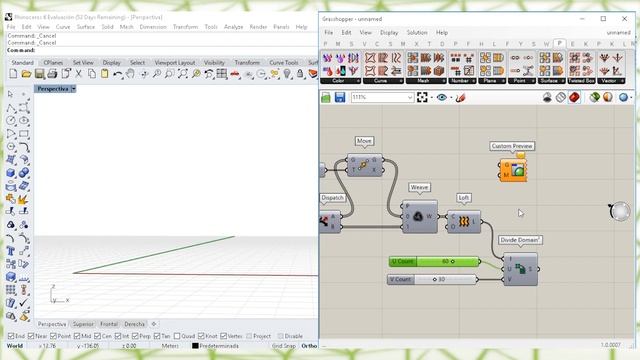Cut selection with the scissors icon

point(78,74)
